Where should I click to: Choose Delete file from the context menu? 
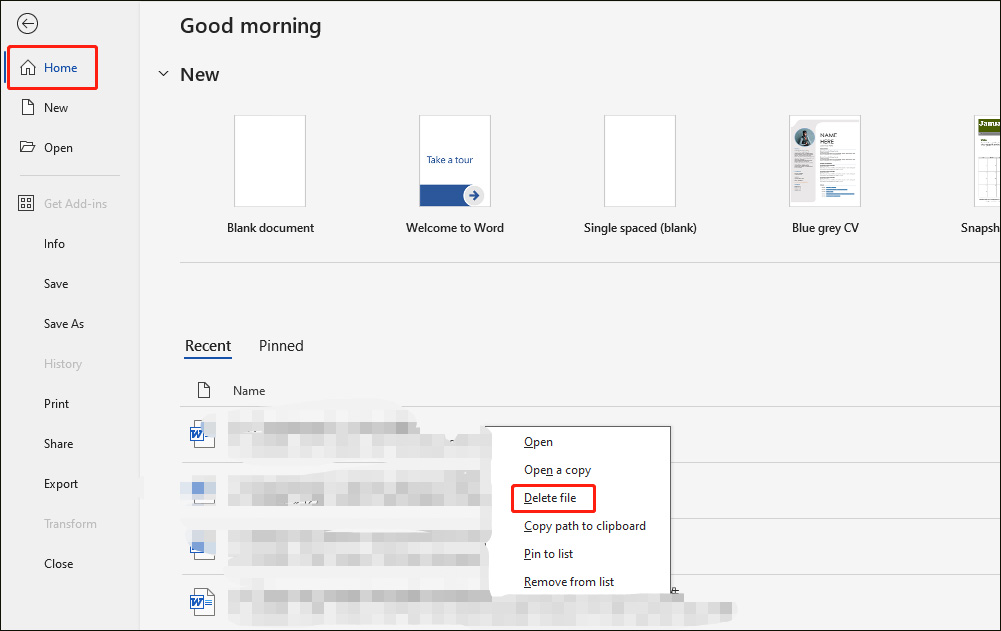click(553, 498)
